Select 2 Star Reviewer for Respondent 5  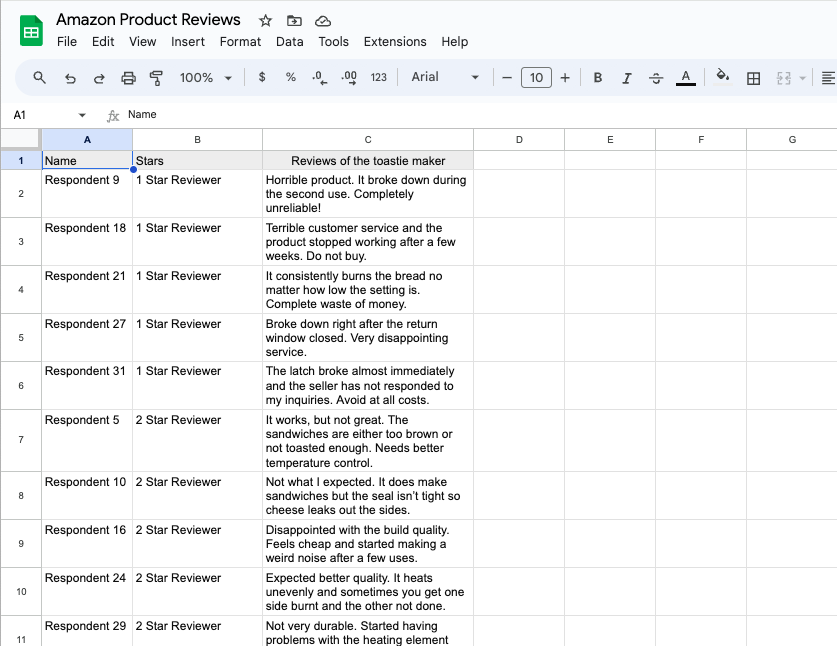tap(198, 440)
